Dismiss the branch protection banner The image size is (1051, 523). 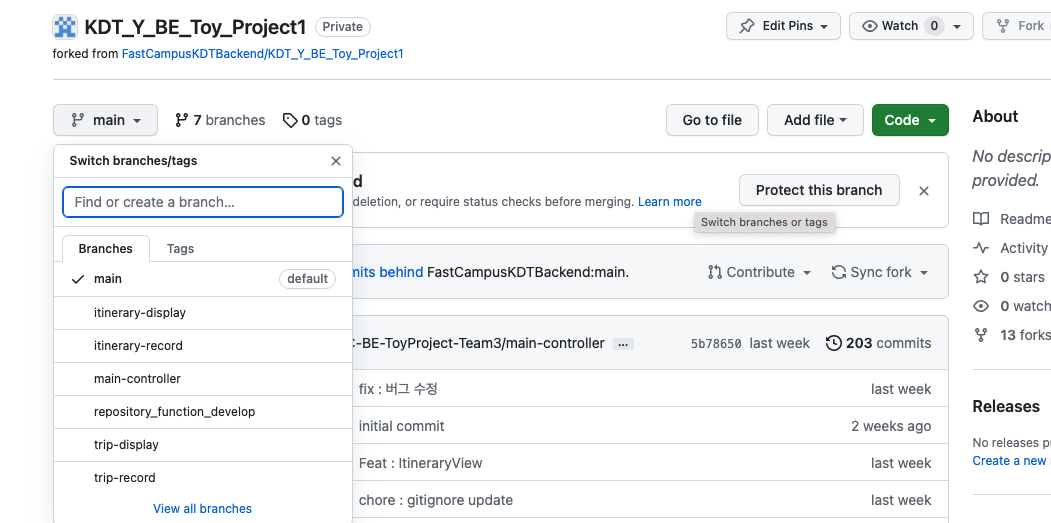click(x=924, y=190)
